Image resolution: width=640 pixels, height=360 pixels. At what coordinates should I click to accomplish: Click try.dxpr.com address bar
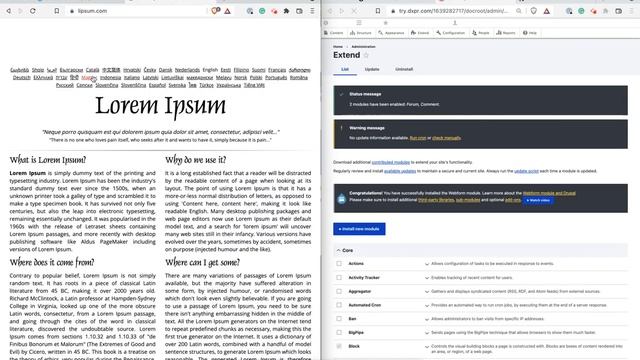pyautogui.click(x=453, y=11)
